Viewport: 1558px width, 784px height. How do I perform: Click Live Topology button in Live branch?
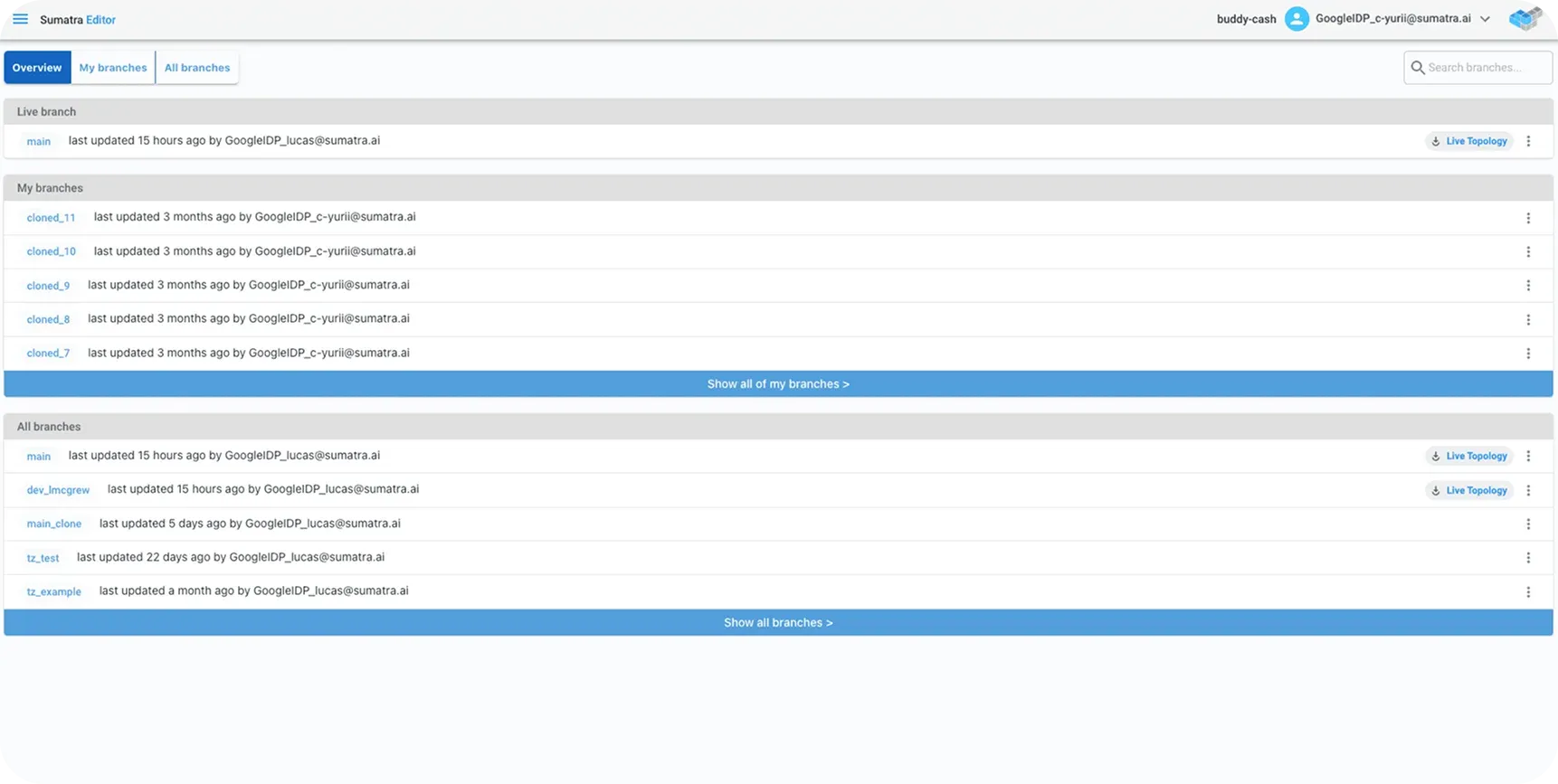click(x=1468, y=141)
